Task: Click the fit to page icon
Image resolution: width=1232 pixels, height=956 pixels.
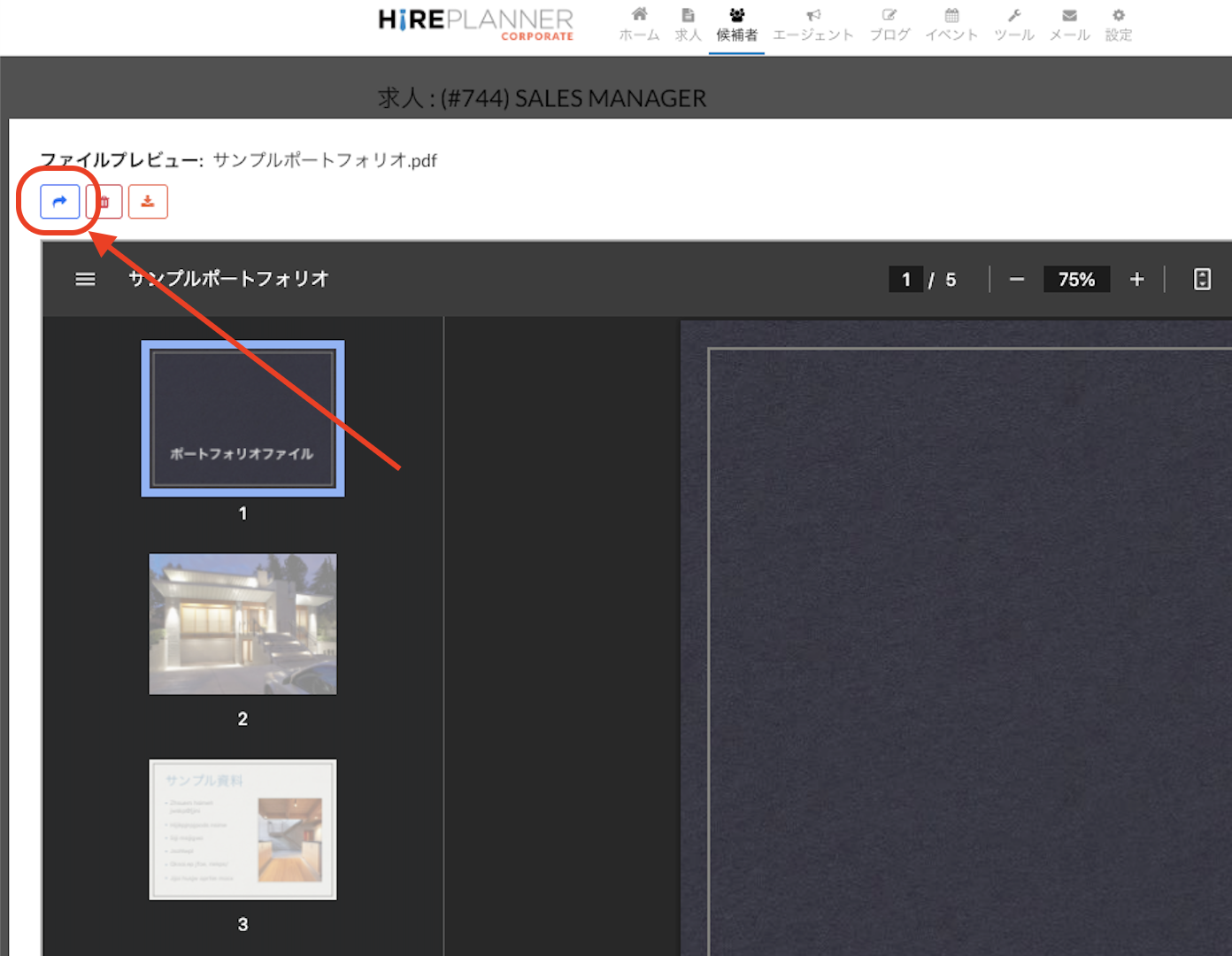Action: 1202,280
